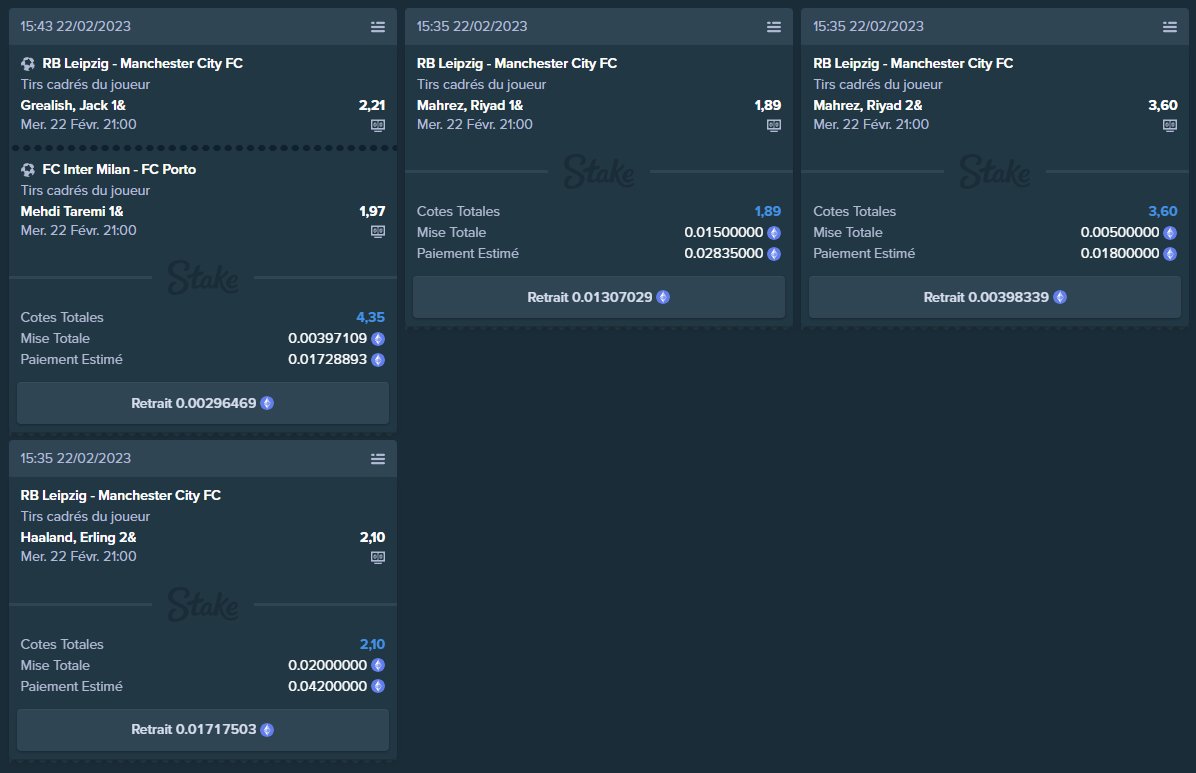Select the Mahrez, Riyad 1& selection text

(x=470, y=105)
